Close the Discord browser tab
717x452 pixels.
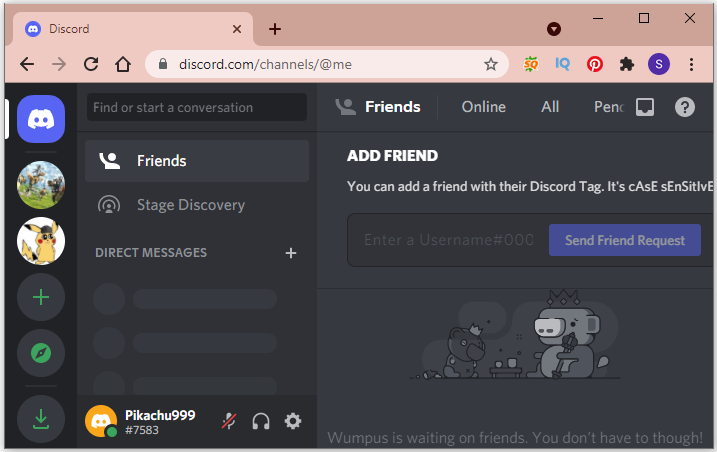(x=236, y=29)
